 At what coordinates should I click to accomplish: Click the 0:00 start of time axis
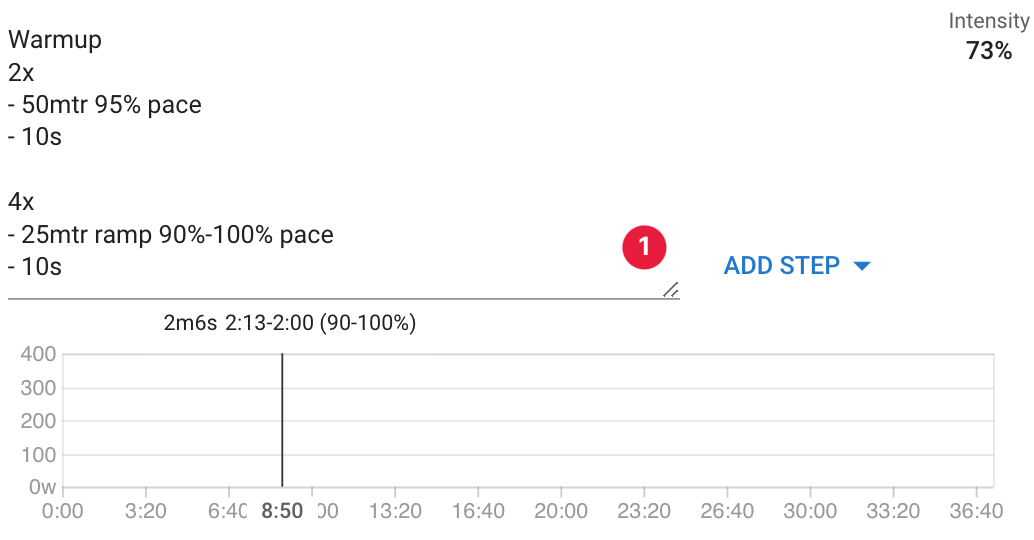[63, 511]
